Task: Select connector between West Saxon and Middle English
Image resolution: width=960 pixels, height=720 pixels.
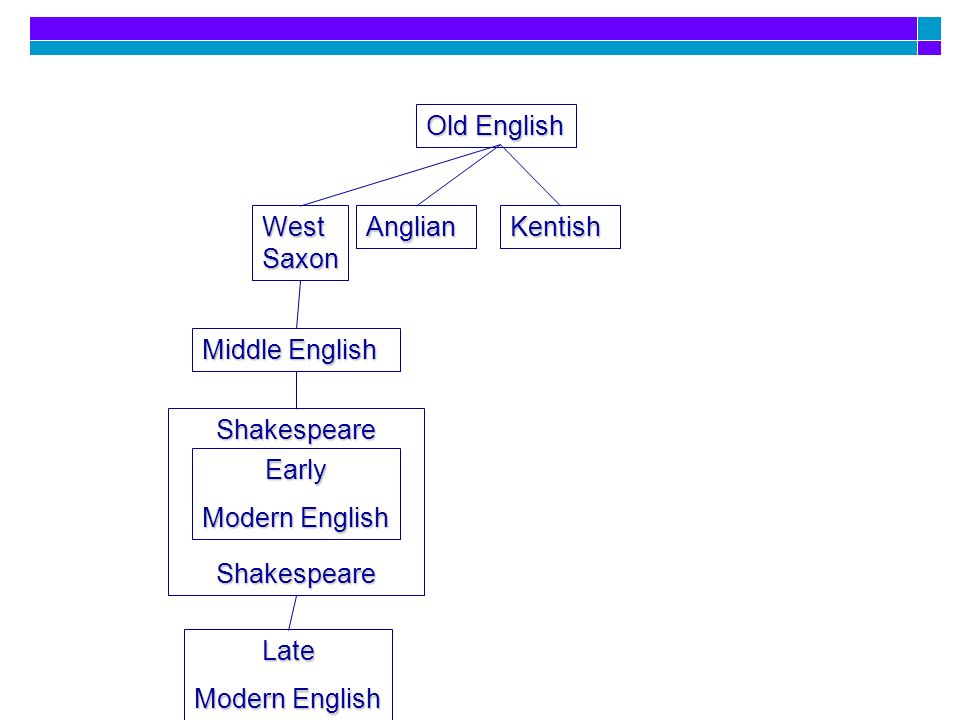Action: (x=299, y=304)
